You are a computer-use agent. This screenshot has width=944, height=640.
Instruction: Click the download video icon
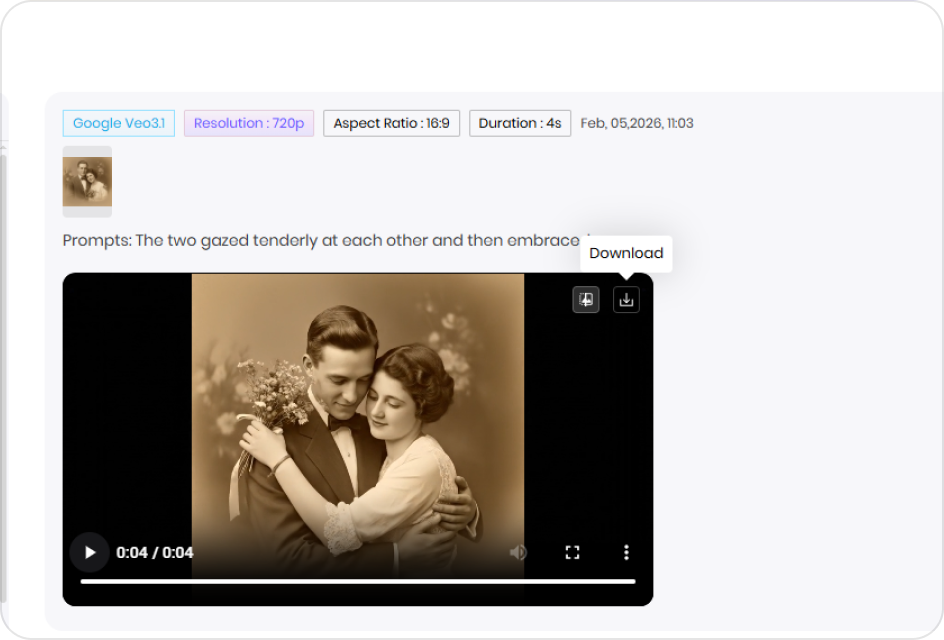point(626,299)
